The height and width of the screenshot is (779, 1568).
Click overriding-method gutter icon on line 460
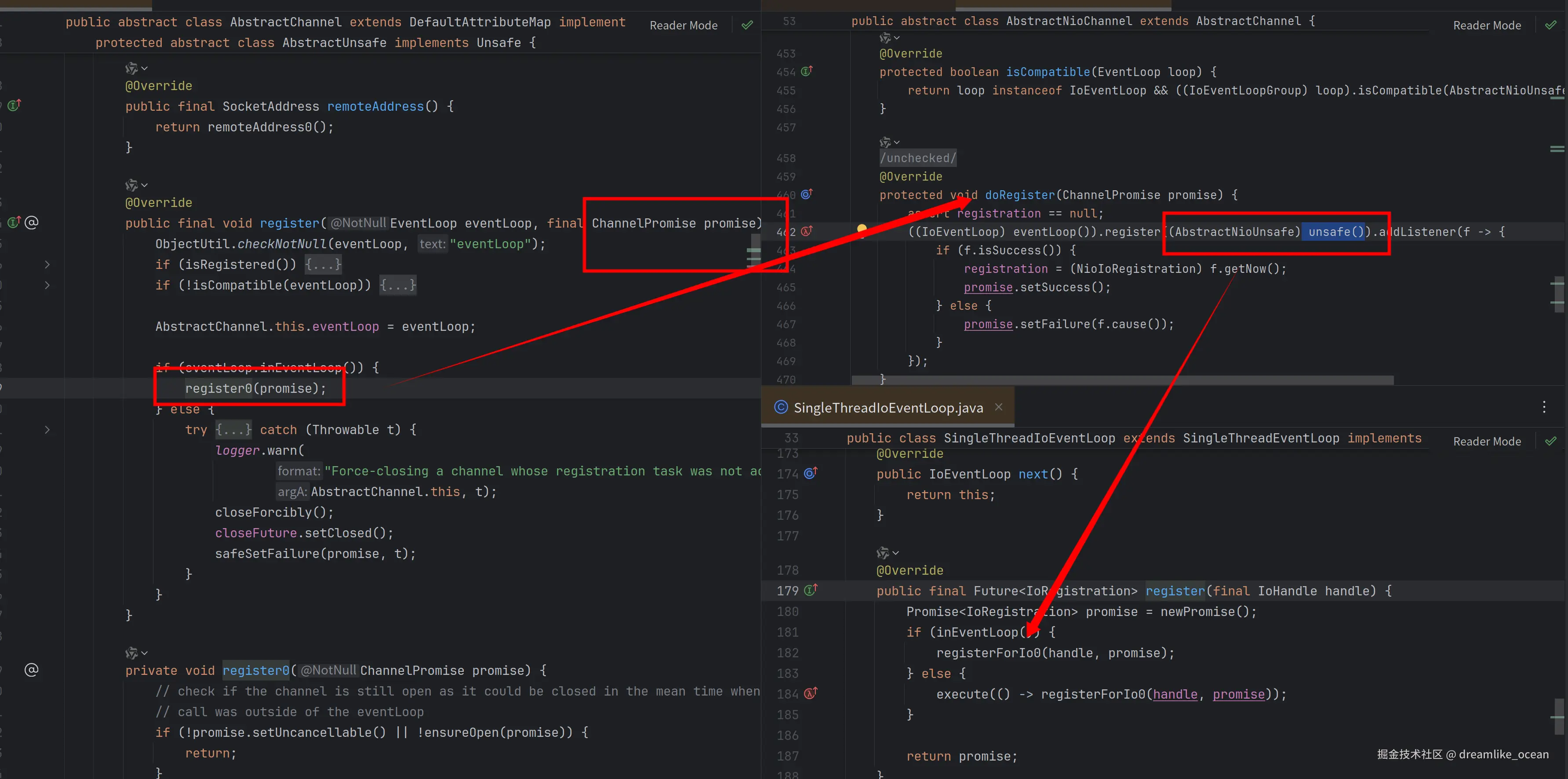807,194
